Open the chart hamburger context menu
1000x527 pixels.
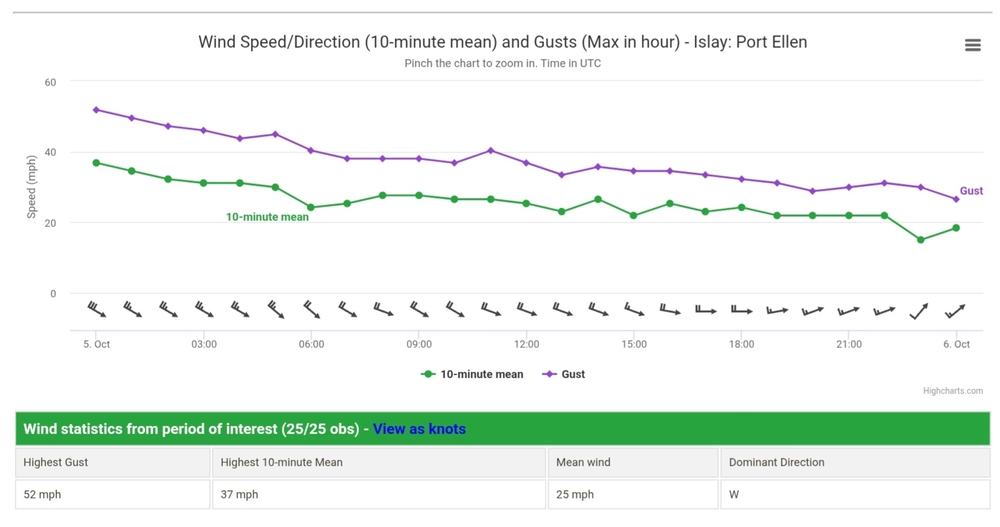pos(972,45)
